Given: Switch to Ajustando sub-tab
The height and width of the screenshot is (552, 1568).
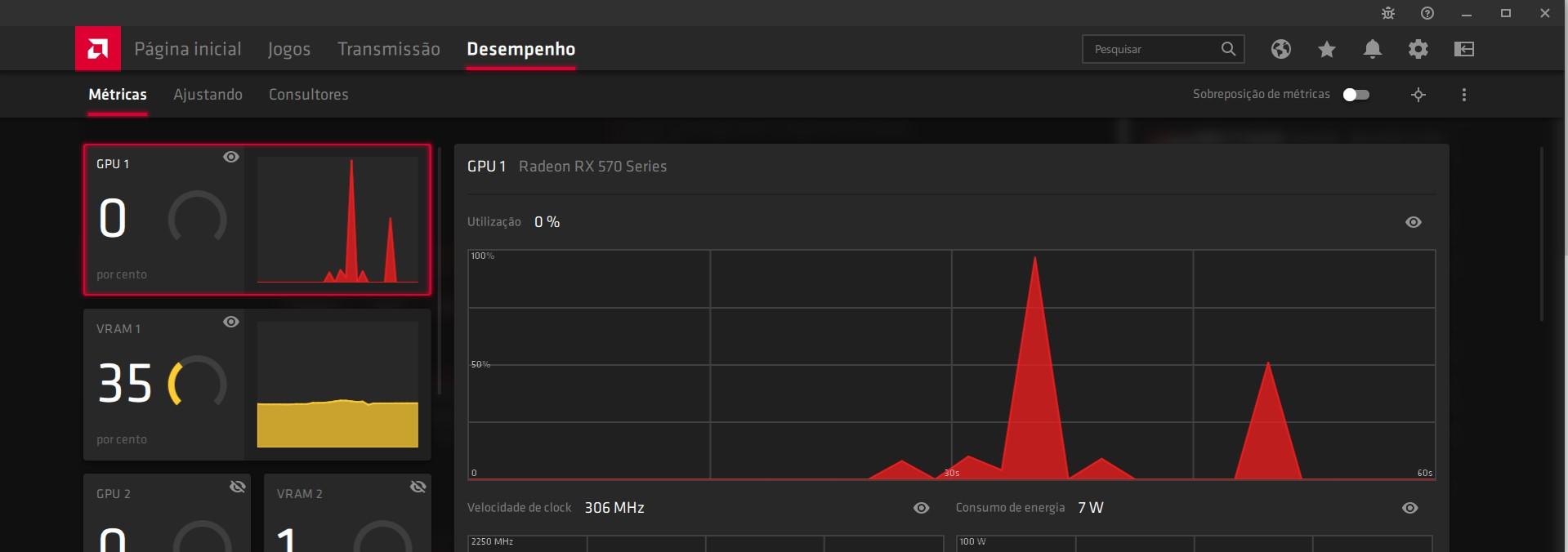Looking at the screenshot, I should [x=208, y=95].
